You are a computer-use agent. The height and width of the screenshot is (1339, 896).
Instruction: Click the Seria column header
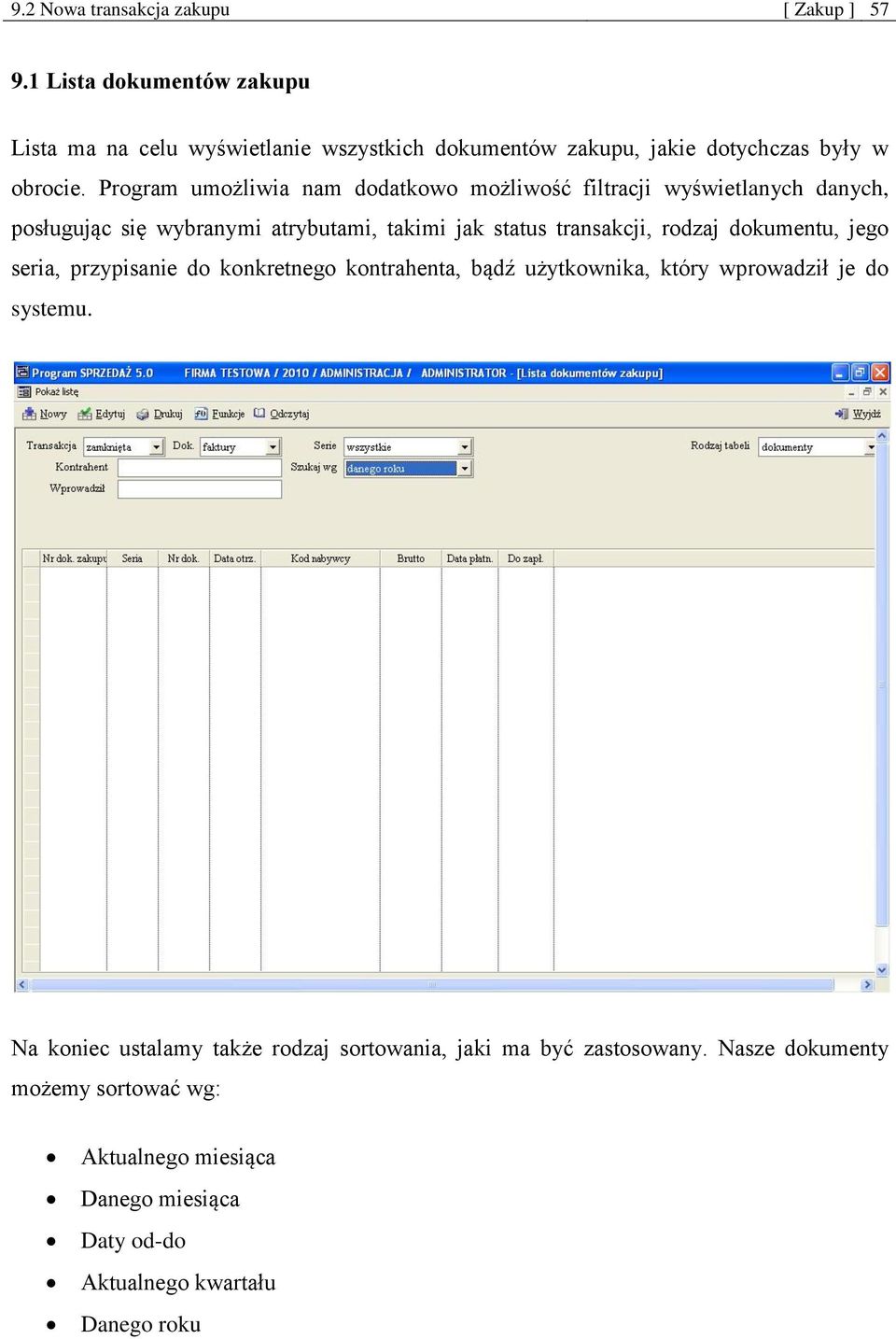tap(133, 558)
